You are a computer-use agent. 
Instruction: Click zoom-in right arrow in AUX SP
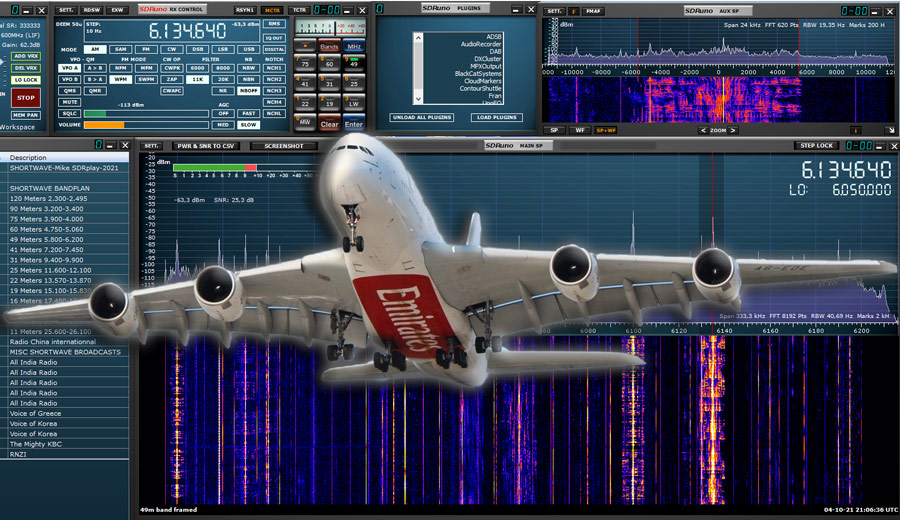(733, 130)
